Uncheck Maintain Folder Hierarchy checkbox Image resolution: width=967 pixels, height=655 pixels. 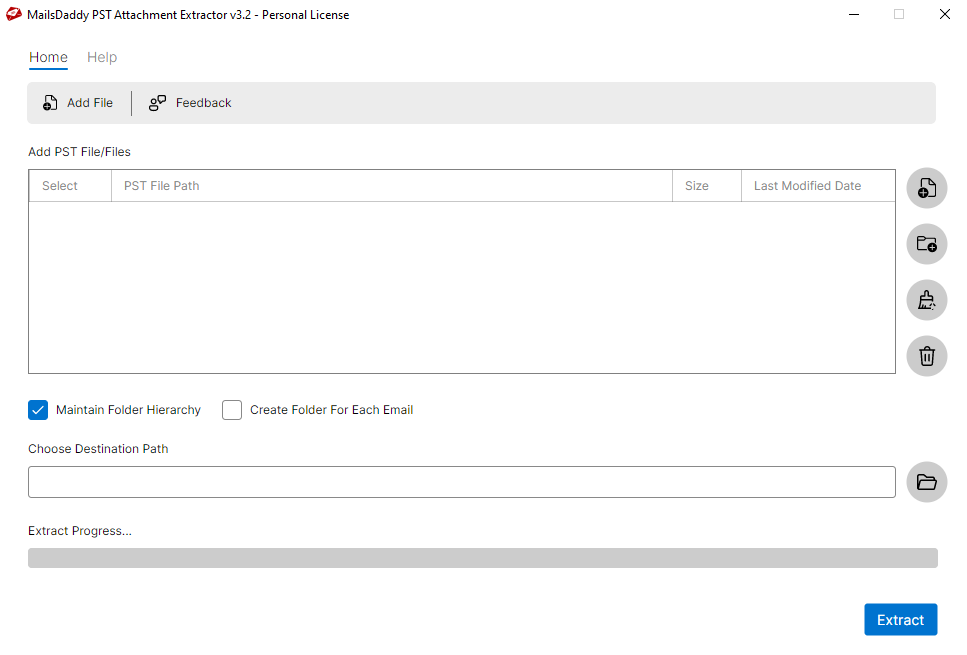pyautogui.click(x=38, y=410)
